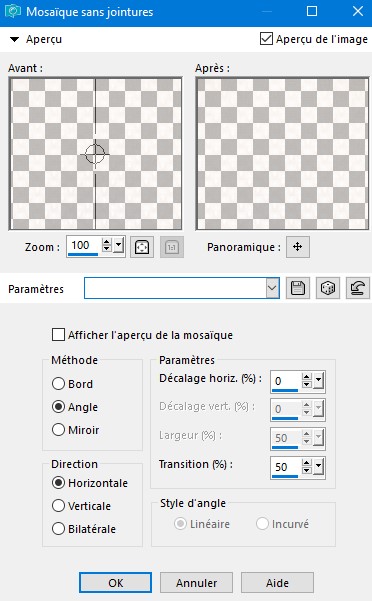Click the save preset floppy disk icon
This screenshot has height=601, width=372.
click(x=298, y=288)
